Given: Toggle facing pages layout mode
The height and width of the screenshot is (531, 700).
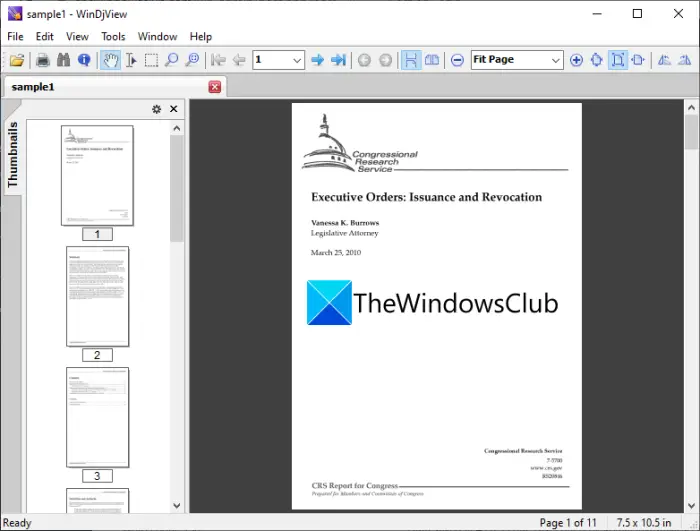Looking at the screenshot, I should pyautogui.click(x=432, y=60).
